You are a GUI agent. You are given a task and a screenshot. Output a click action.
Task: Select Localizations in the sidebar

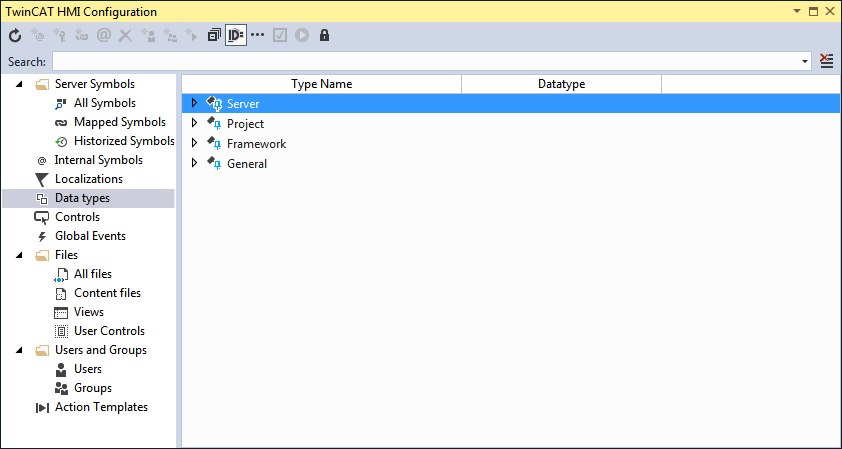coord(89,179)
